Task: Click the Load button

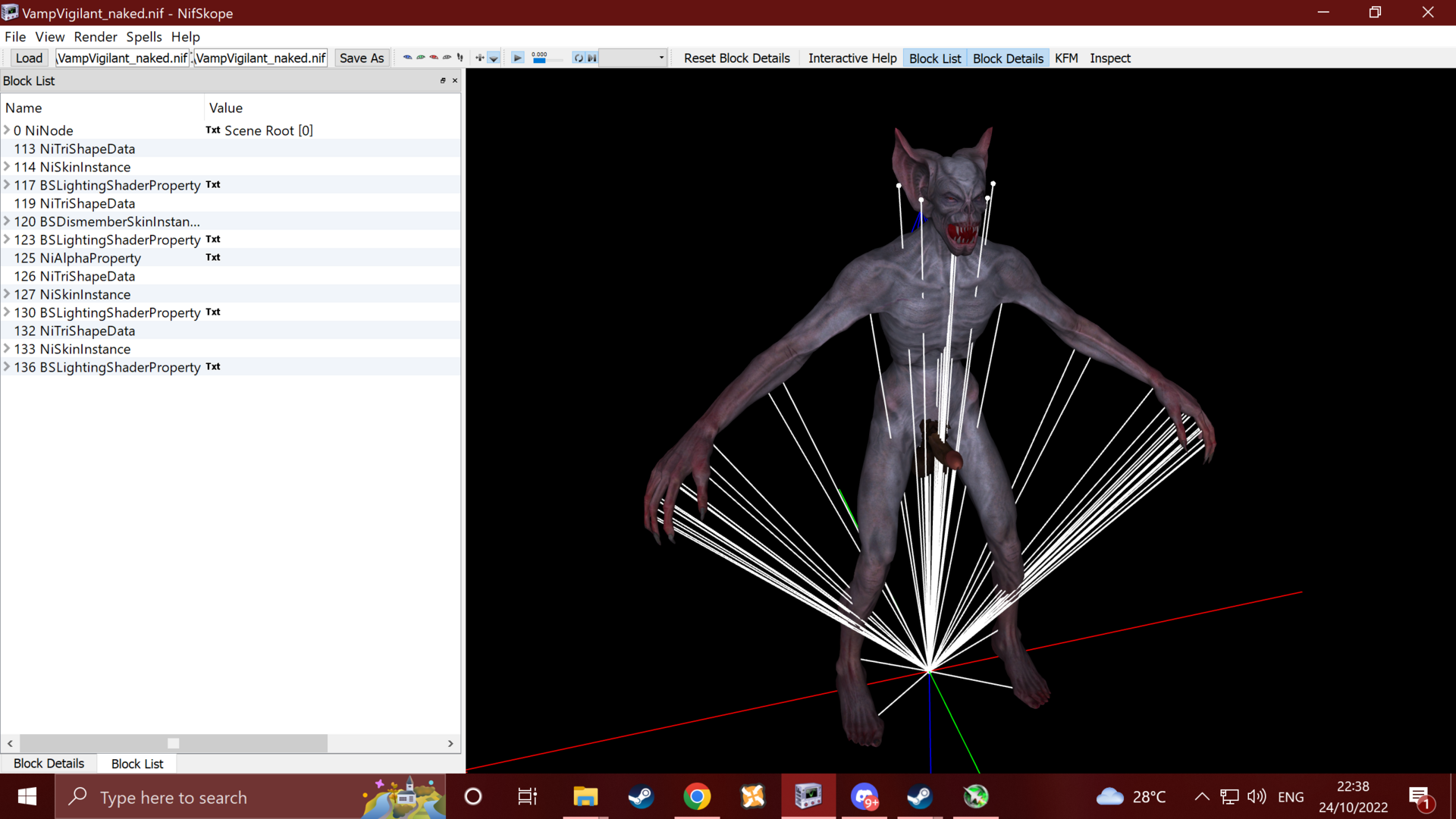Action: (x=29, y=58)
